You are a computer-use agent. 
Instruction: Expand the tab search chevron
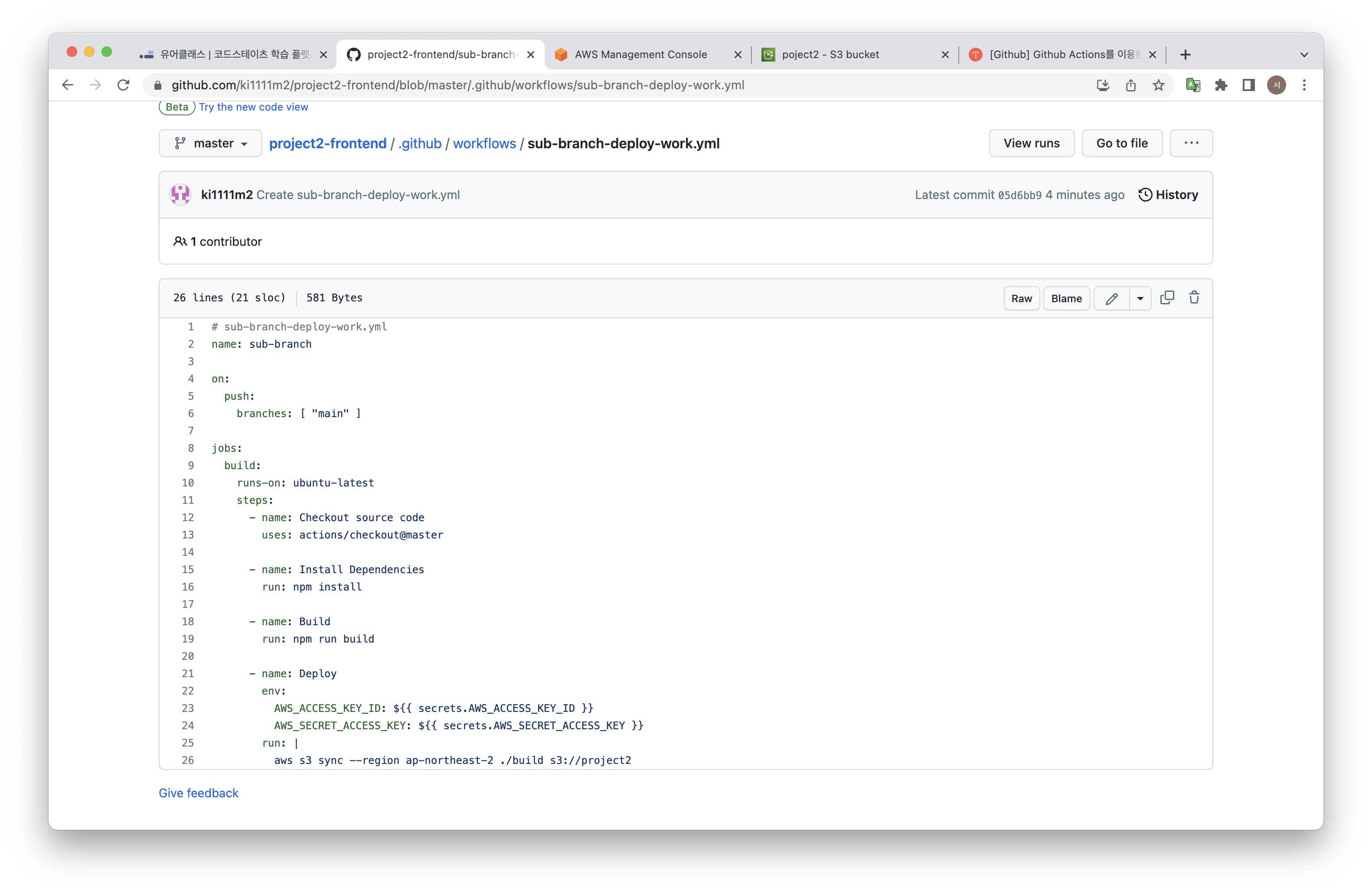1304,55
